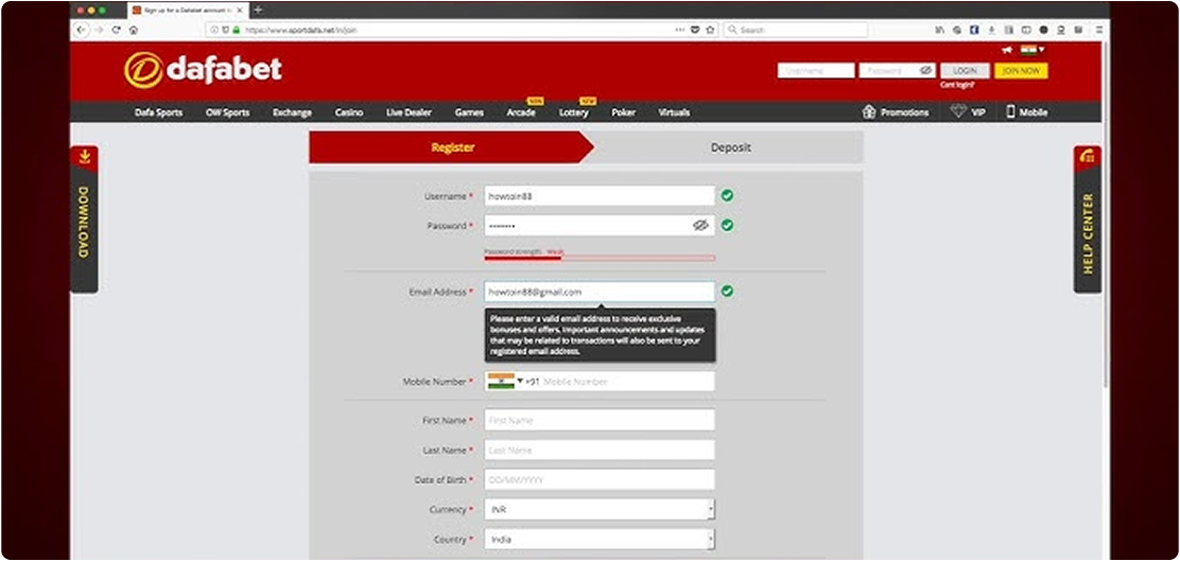
Task: Open the mobile country code flag dropdown
Action: click(x=505, y=381)
